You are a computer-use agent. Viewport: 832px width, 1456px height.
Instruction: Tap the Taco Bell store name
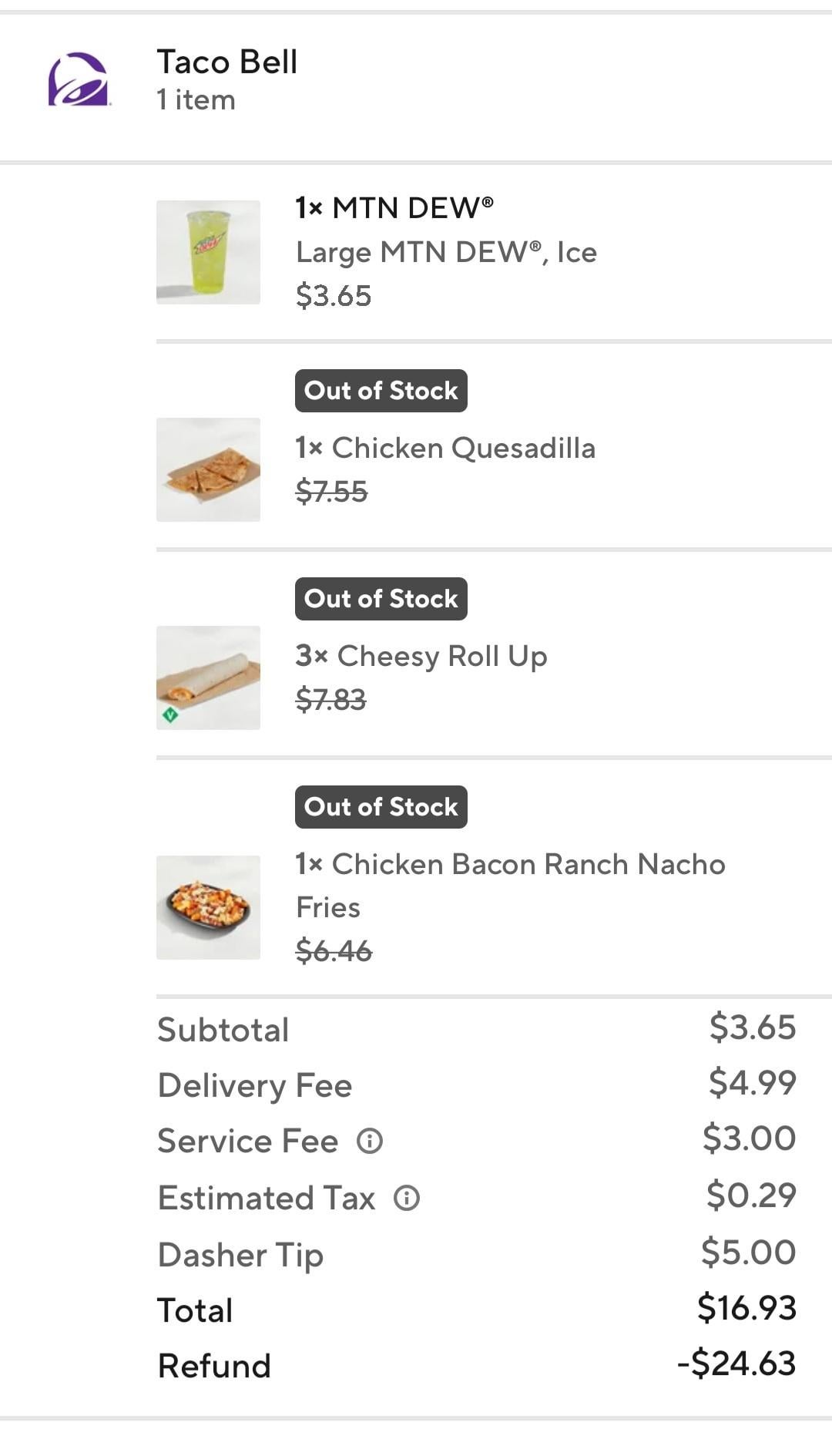(x=226, y=62)
